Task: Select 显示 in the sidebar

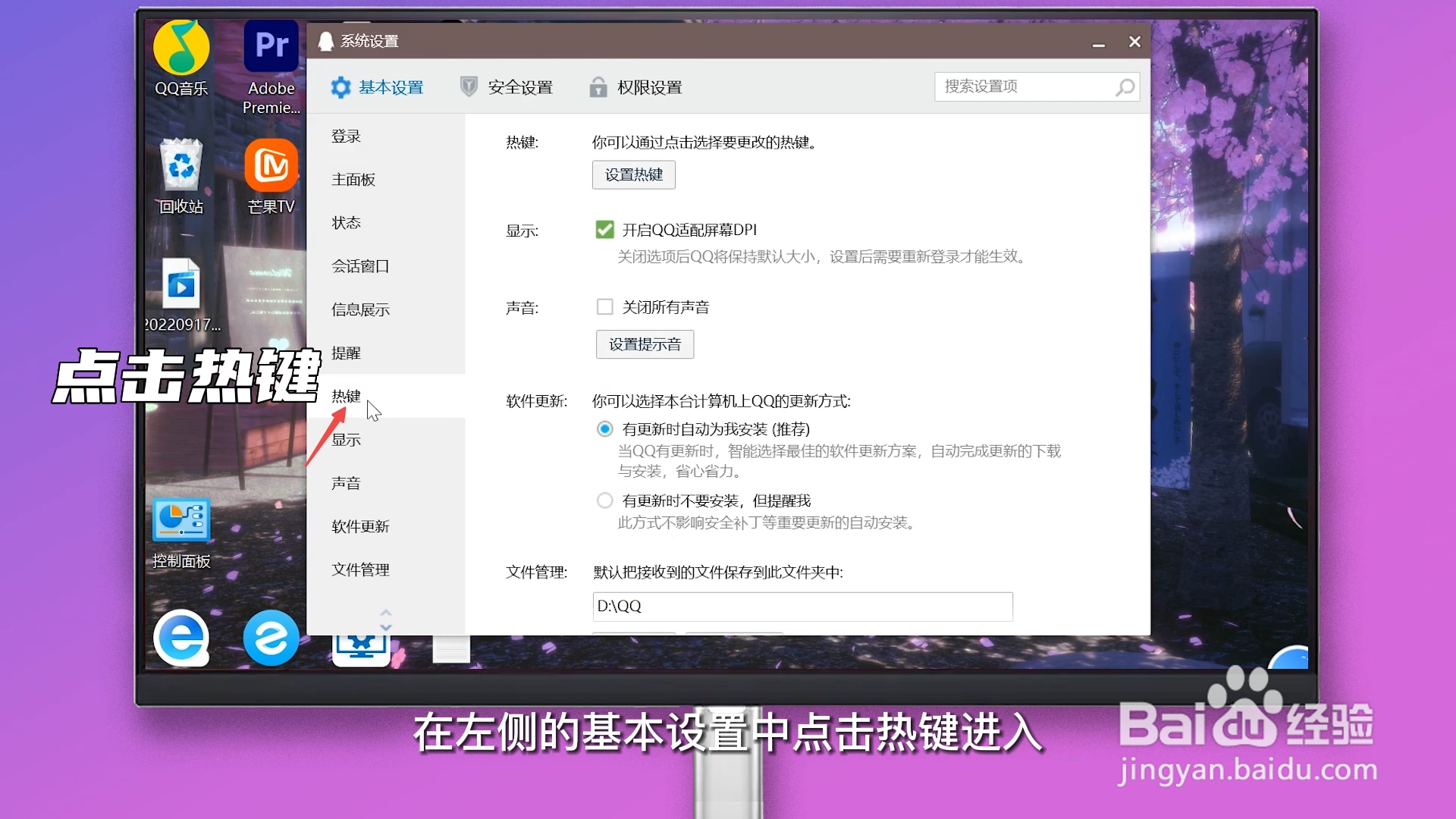Action: click(x=385, y=440)
